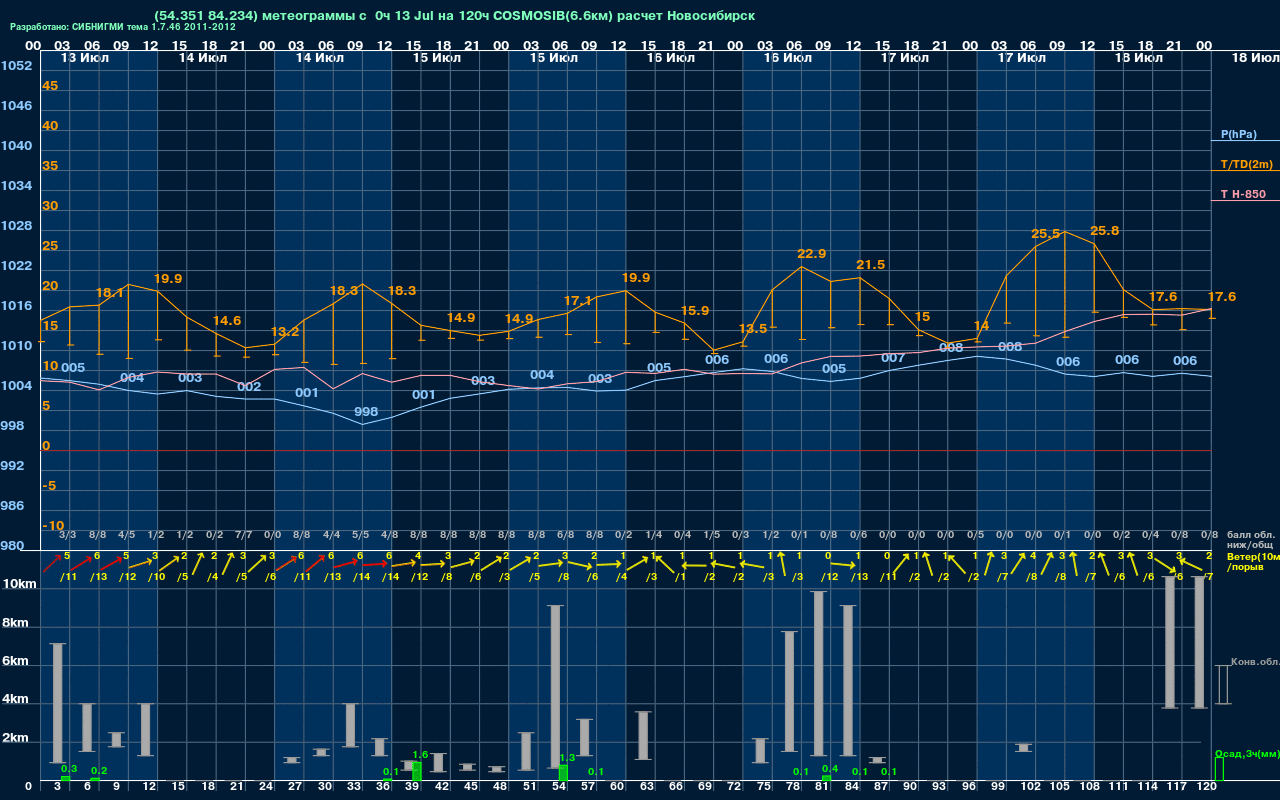Screen dimensions: 1280x800
Task: Click the 'балл обл. ниж/общ' legend text
Action: (x=1249, y=540)
